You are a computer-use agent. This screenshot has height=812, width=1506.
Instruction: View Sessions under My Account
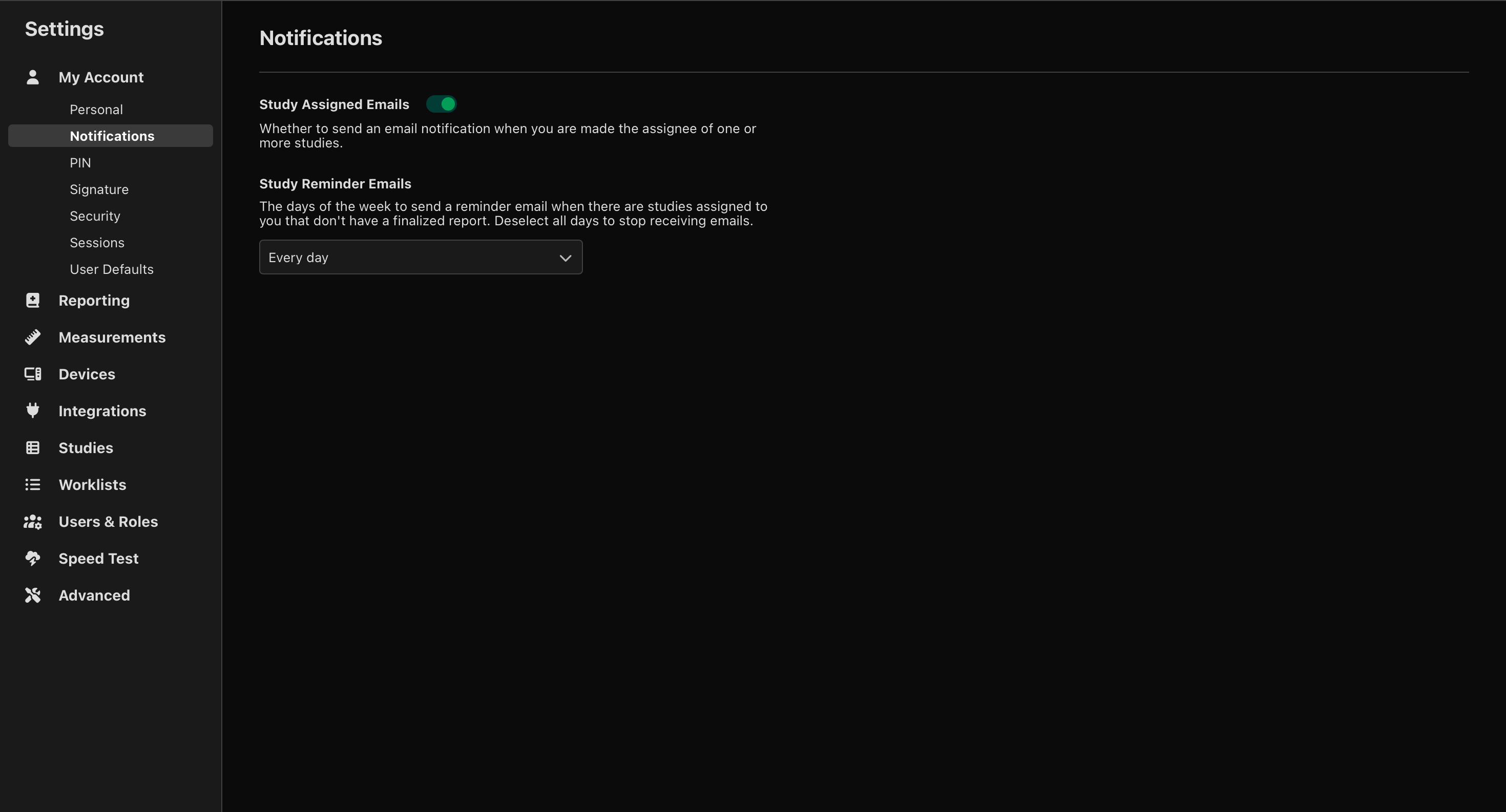pos(97,243)
